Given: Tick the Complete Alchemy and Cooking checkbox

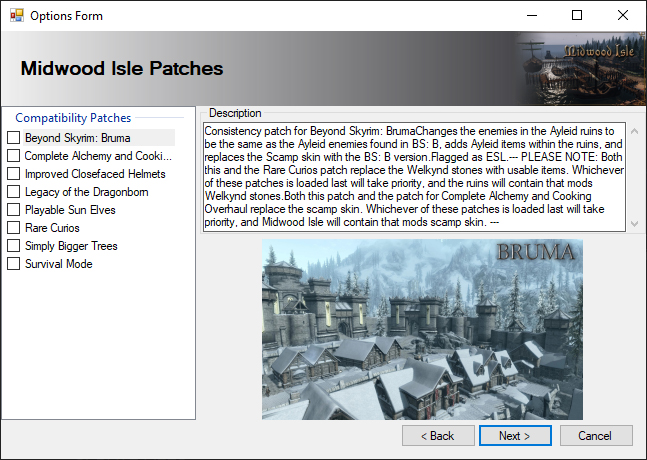Looking at the screenshot, I should 13,156.
